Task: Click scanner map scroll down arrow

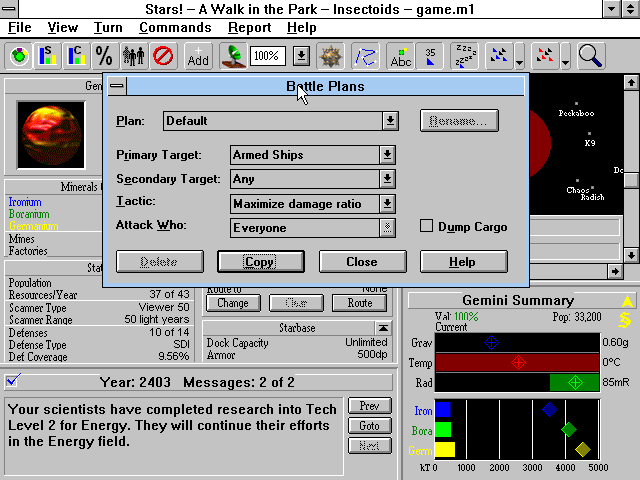Action: point(631,256)
